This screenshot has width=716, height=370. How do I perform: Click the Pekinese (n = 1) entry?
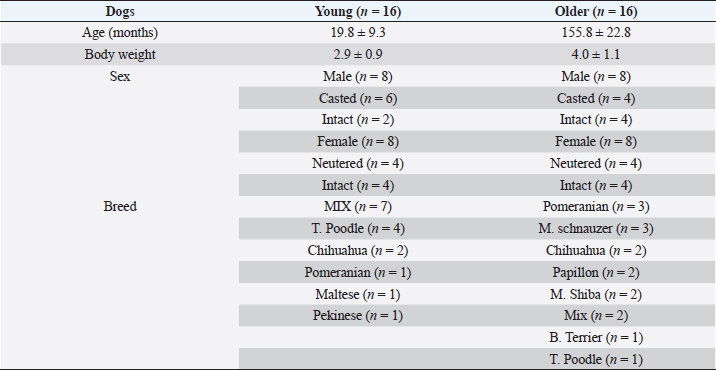pyautogui.click(x=358, y=315)
